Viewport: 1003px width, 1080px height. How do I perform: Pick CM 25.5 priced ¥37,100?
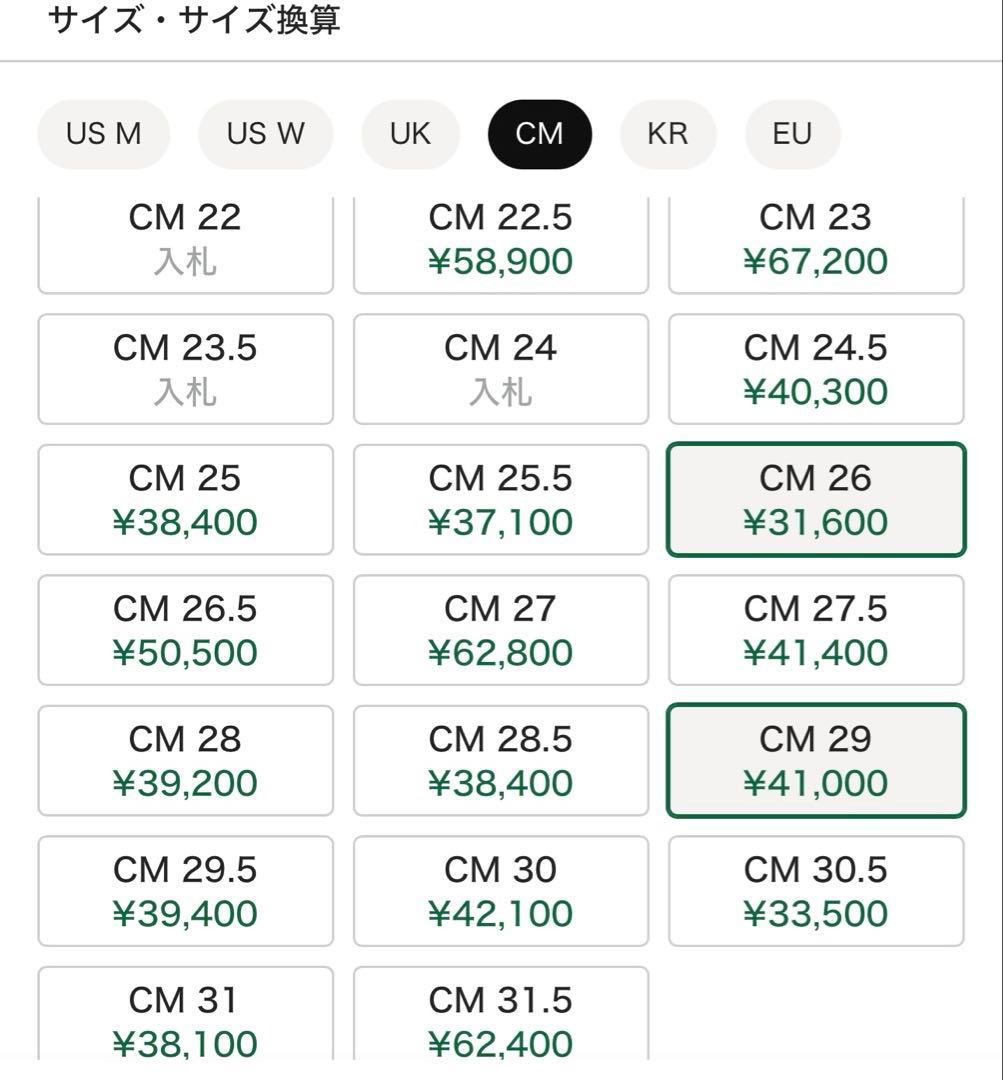point(500,499)
